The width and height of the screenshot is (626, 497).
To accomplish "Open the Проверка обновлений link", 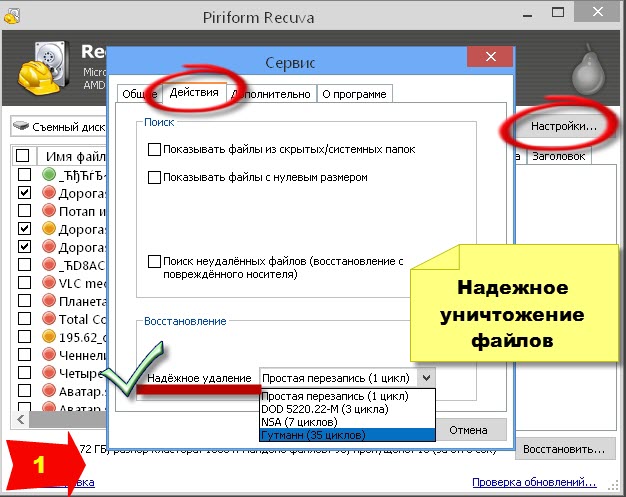I will coord(534,482).
